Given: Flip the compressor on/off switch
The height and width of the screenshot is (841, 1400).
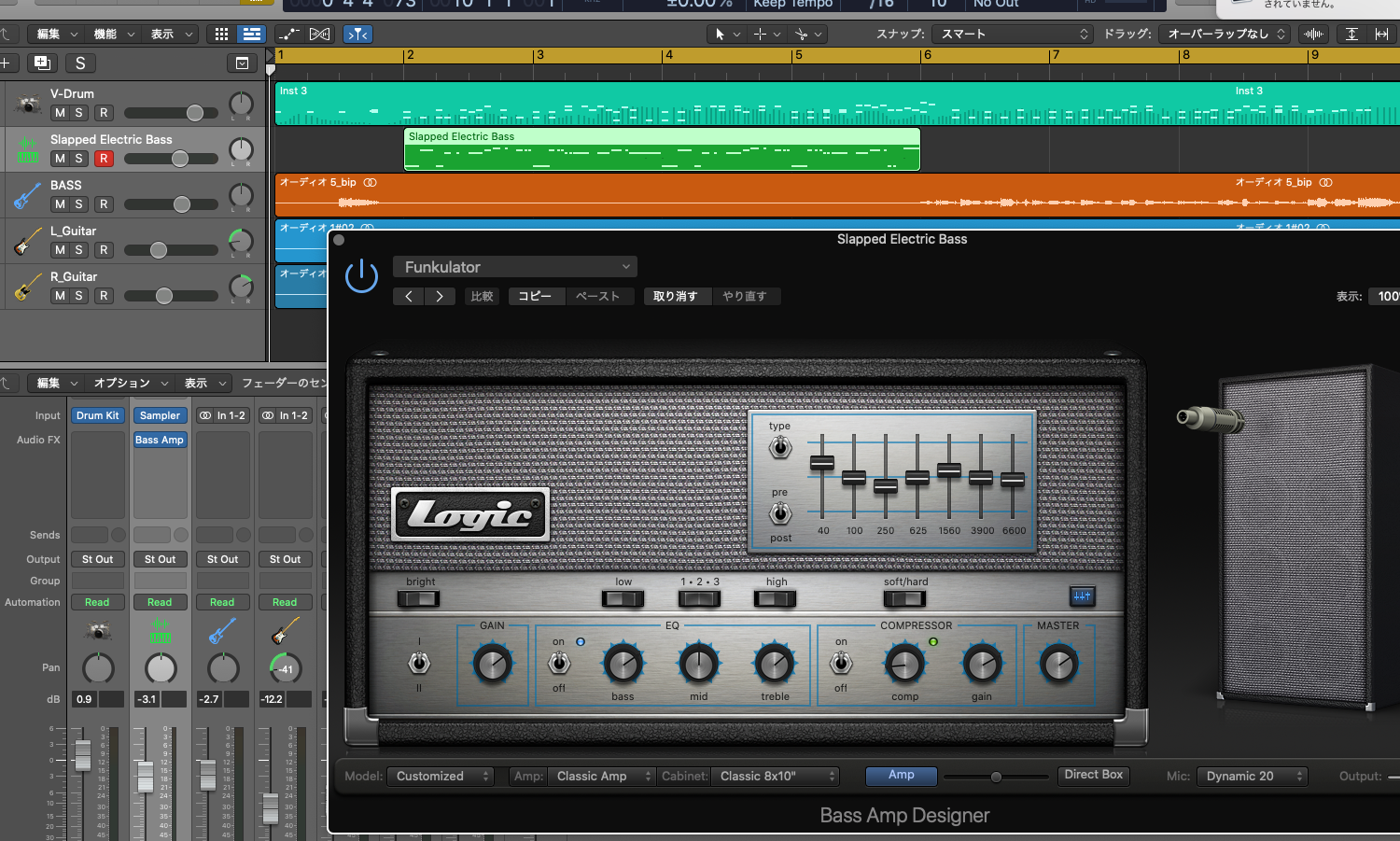Looking at the screenshot, I should [841, 664].
